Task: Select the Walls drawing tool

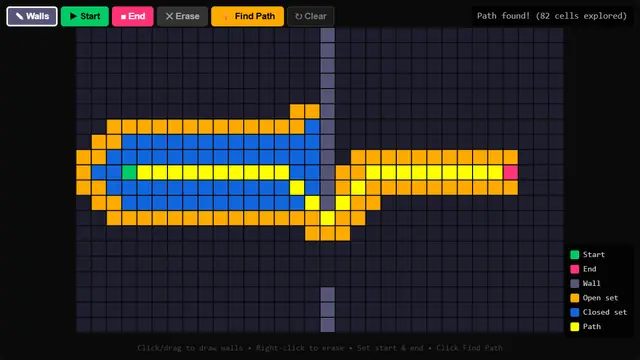Action: click(32, 16)
